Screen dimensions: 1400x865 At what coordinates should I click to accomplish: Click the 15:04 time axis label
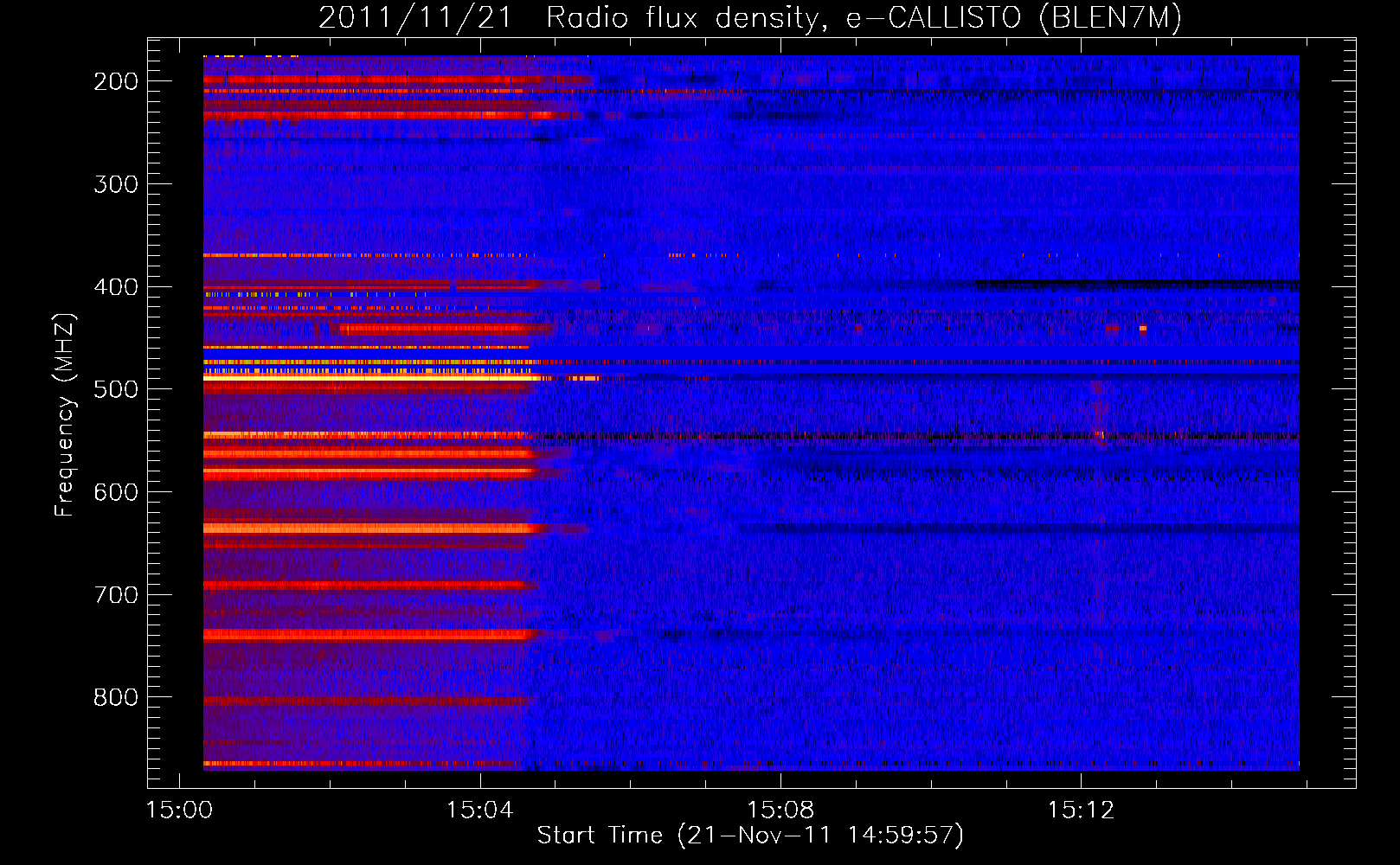point(479,811)
